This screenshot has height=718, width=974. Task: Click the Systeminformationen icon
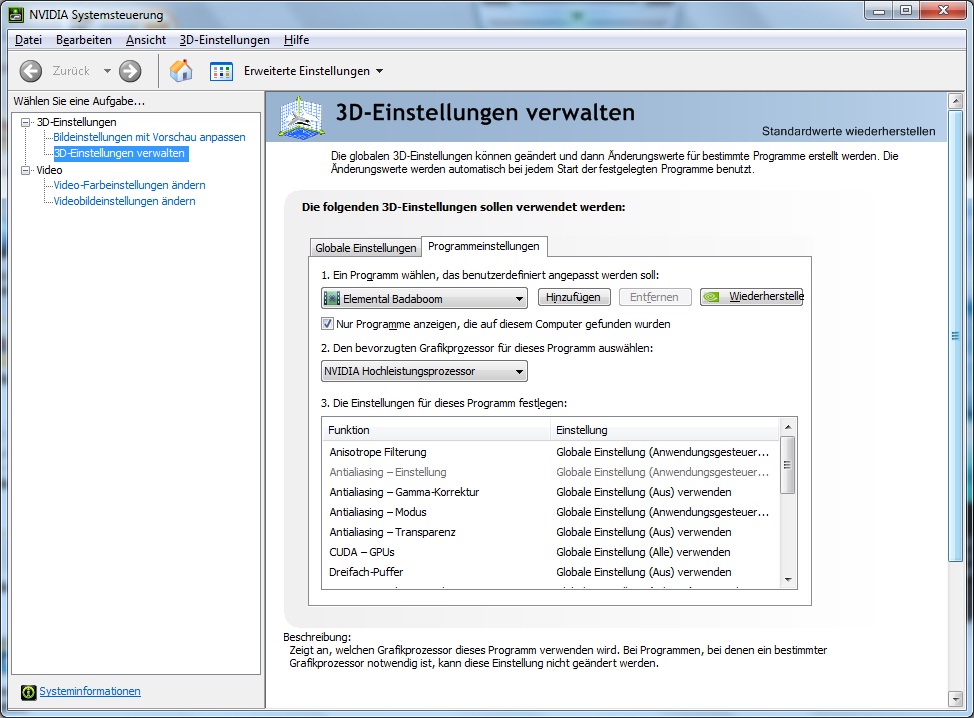[28, 692]
